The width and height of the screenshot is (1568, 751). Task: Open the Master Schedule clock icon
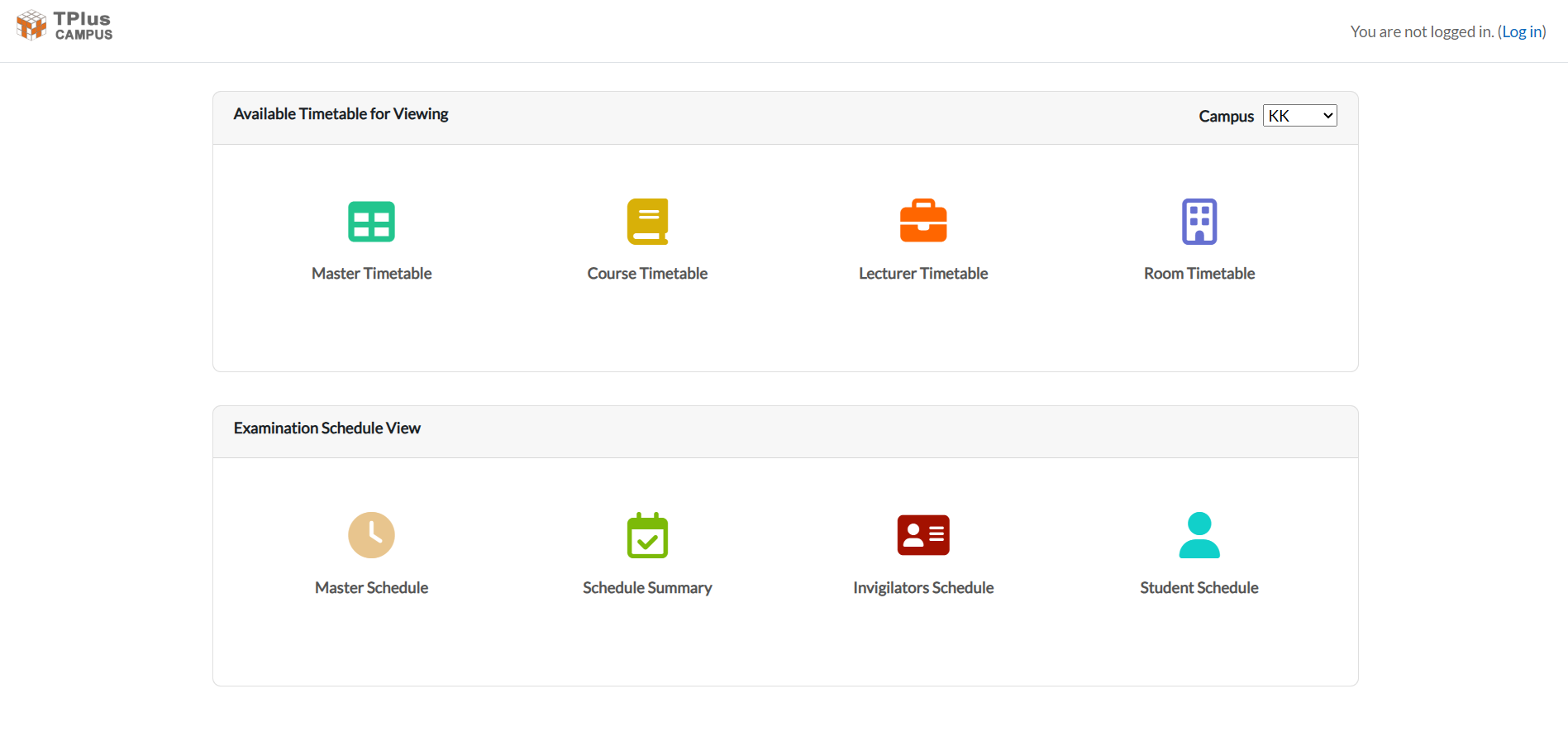[x=371, y=535]
